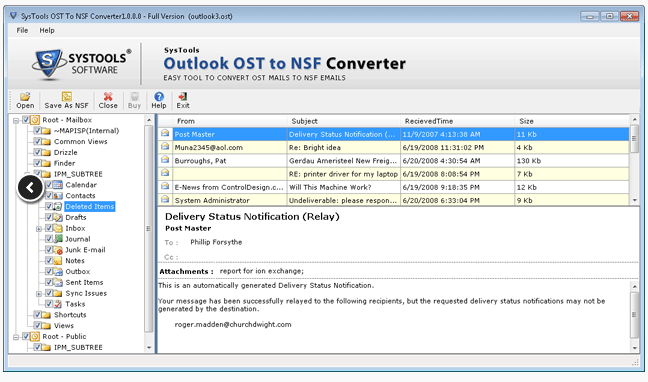Click the Save As NSF toolbar icon
Viewport: 648px width, 382px height.
tap(67, 96)
